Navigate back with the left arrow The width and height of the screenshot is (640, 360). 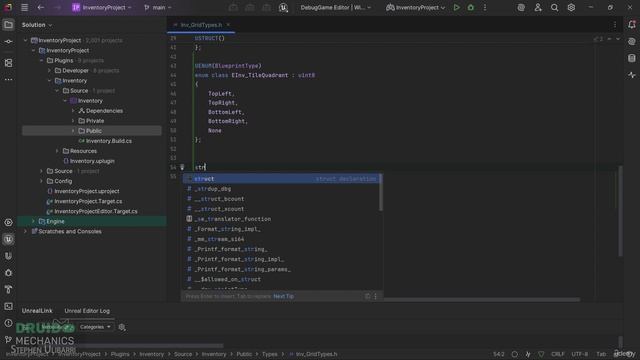pyautogui.click(x=40, y=7)
